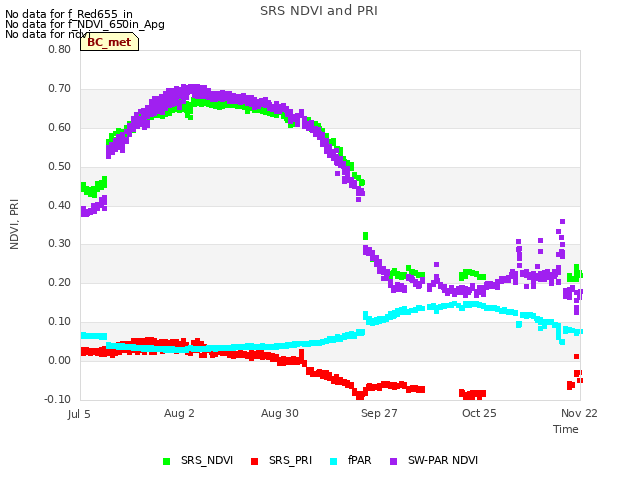This screenshot has width=640, height=480.
Task: Click the chart title SRS NDVI and PRI
Action: coord(319,11)
